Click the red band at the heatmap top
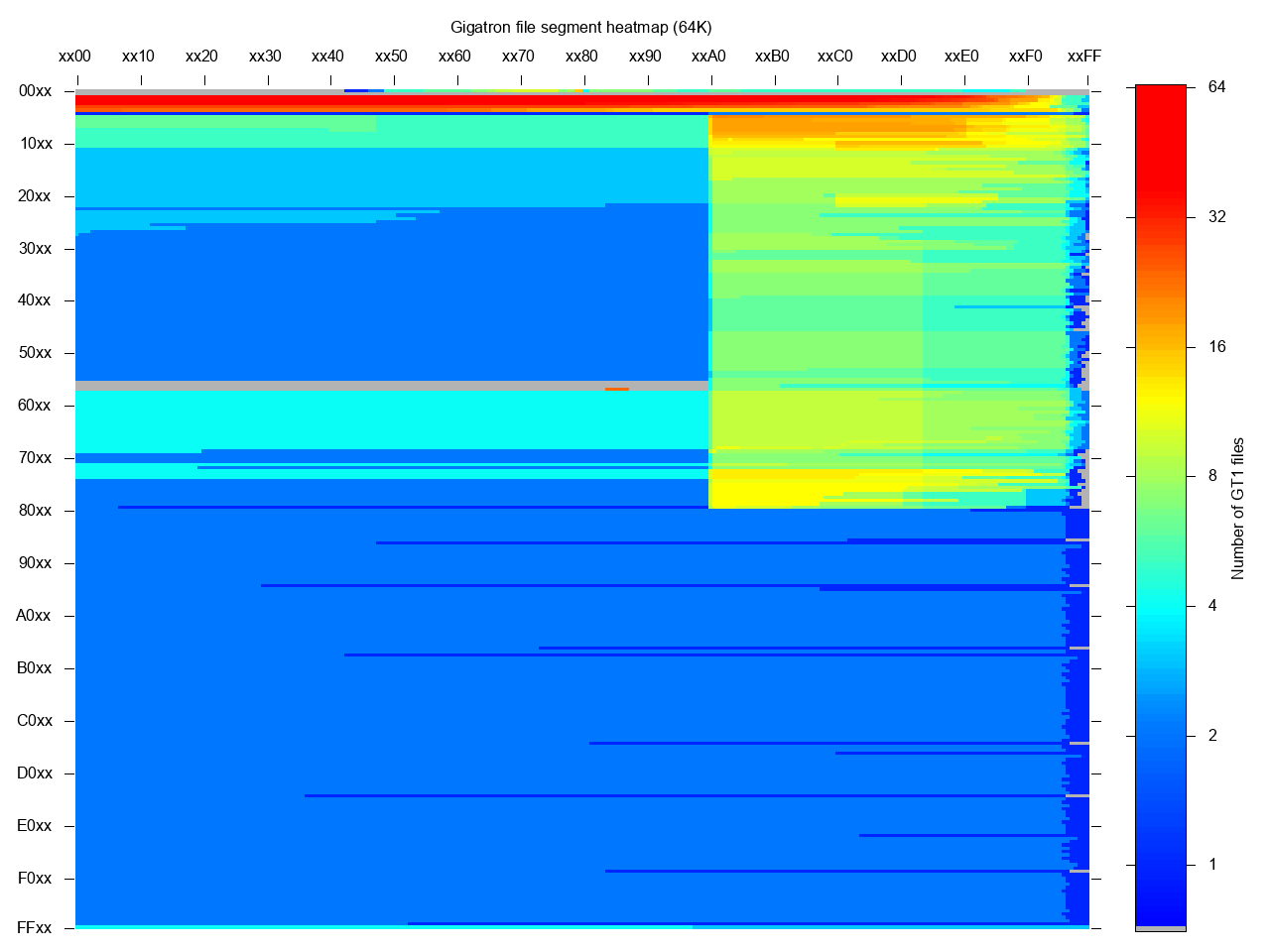The image size is (1270, 952). tap(397, 101)
